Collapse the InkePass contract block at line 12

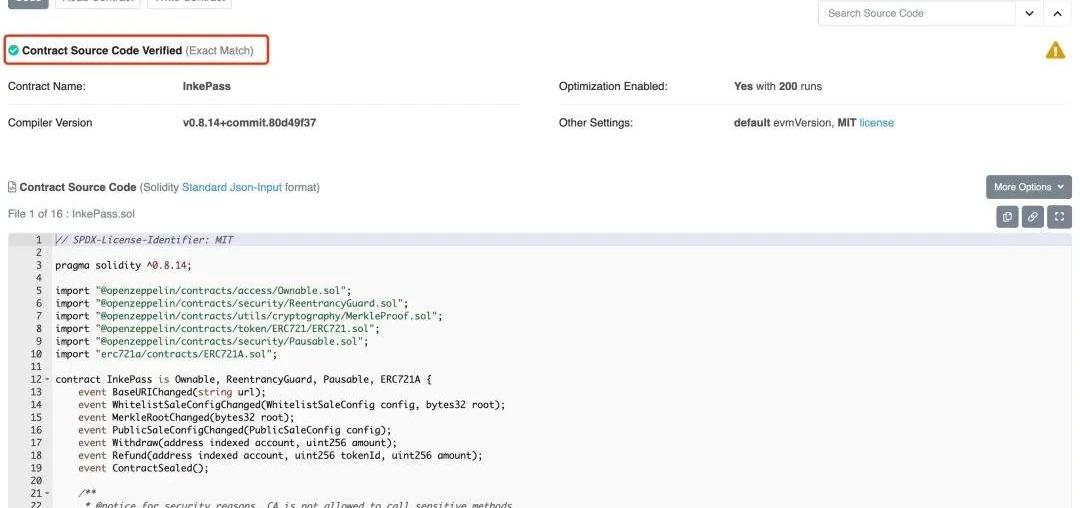46,380
